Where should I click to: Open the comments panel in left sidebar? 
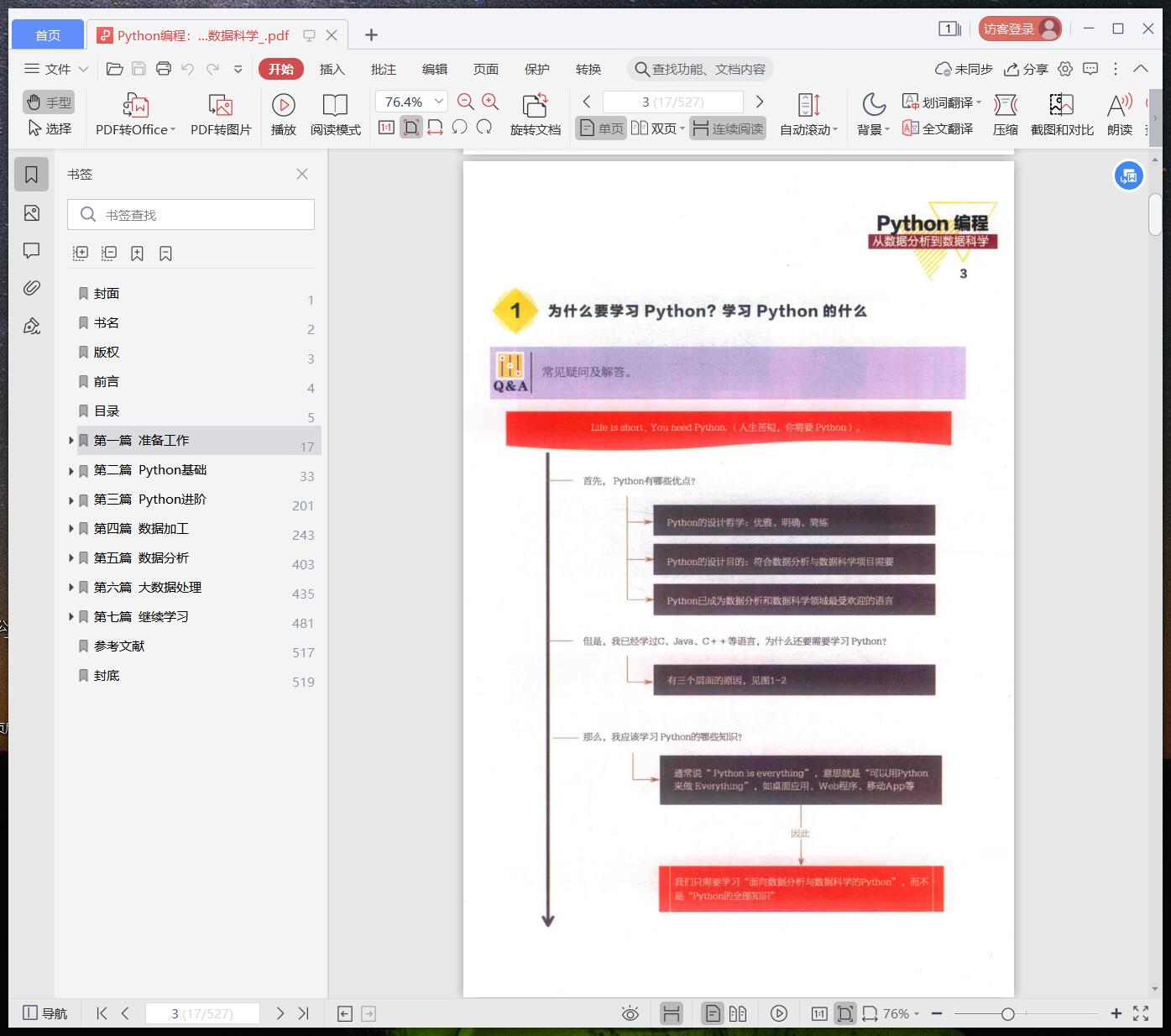32,250
